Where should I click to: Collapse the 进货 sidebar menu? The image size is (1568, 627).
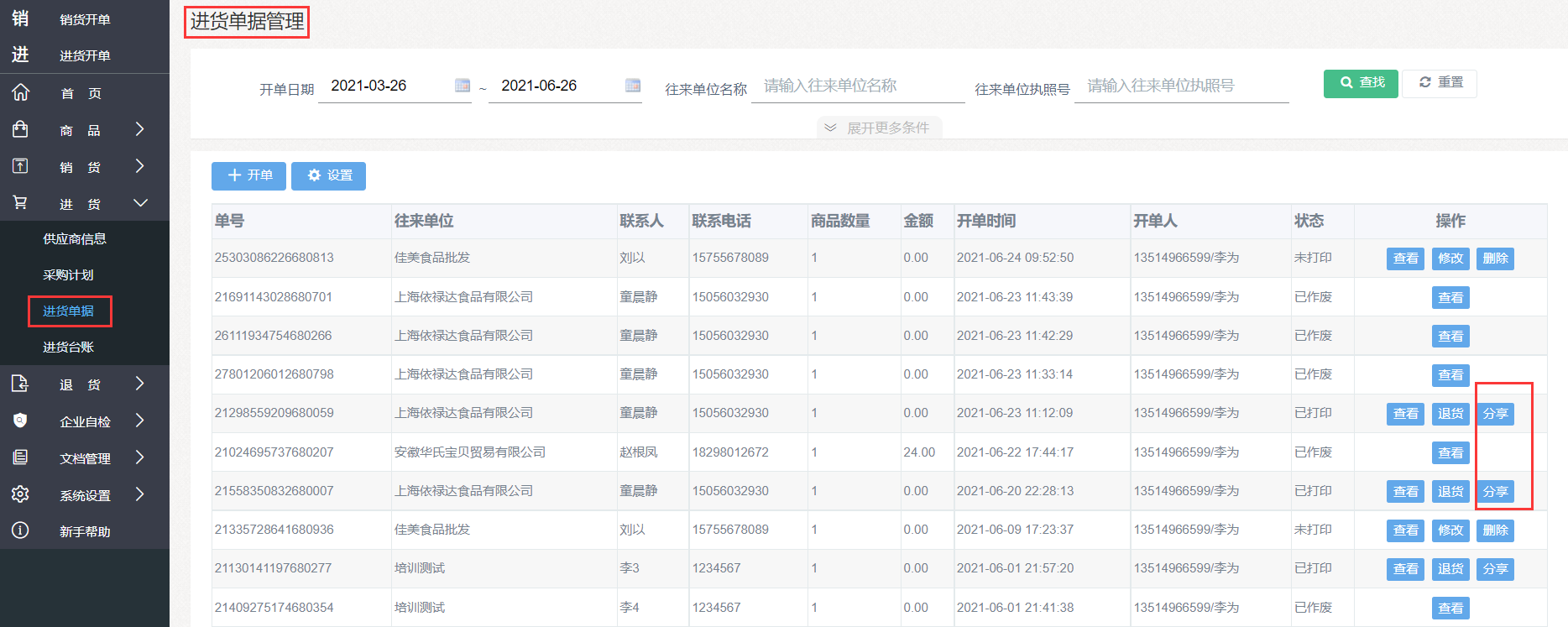139,203
